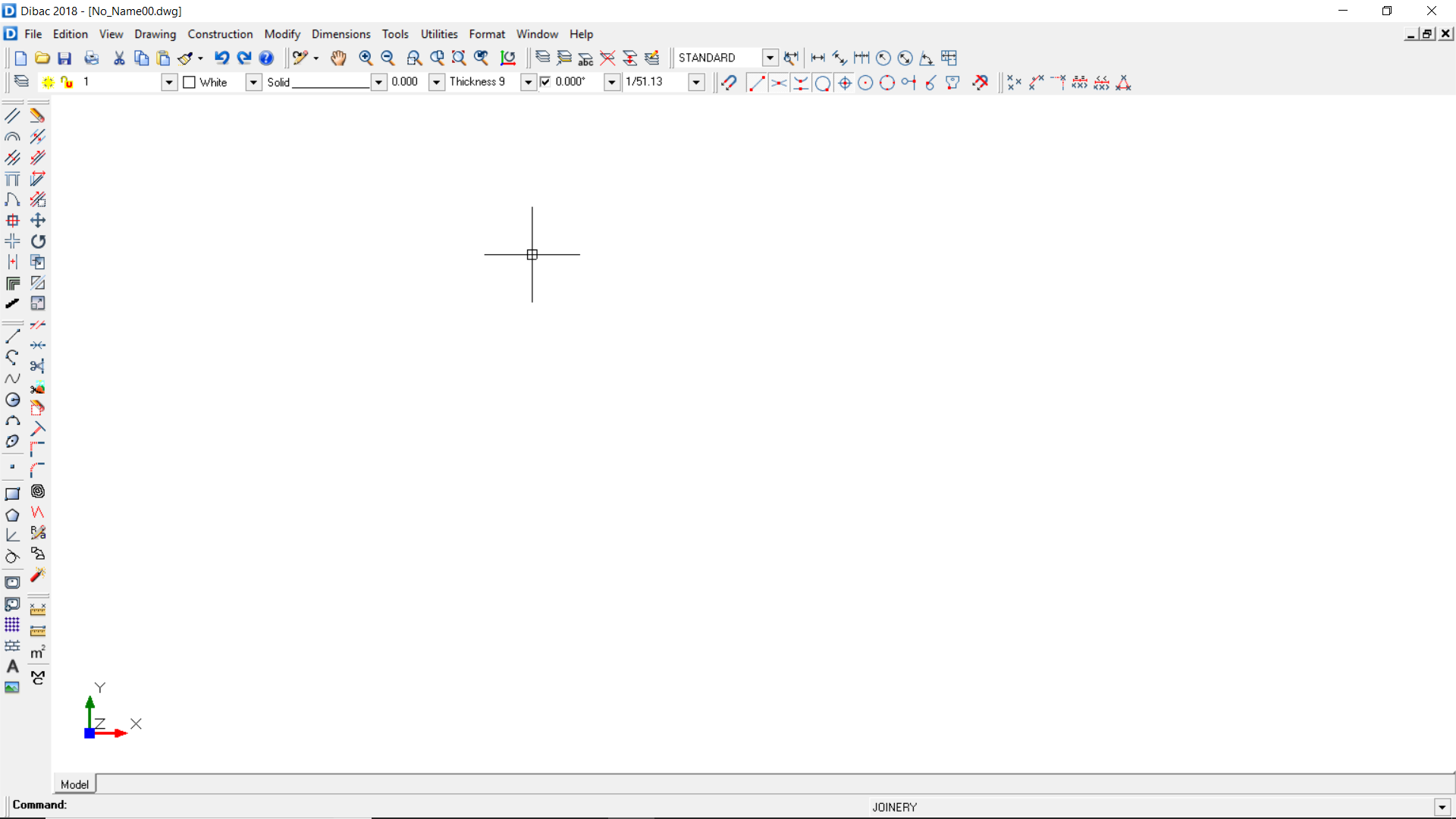Toggle the angle checkbox beside 0.000°
The height and width of the screenshot is (819, 1456).
(545, 82)
